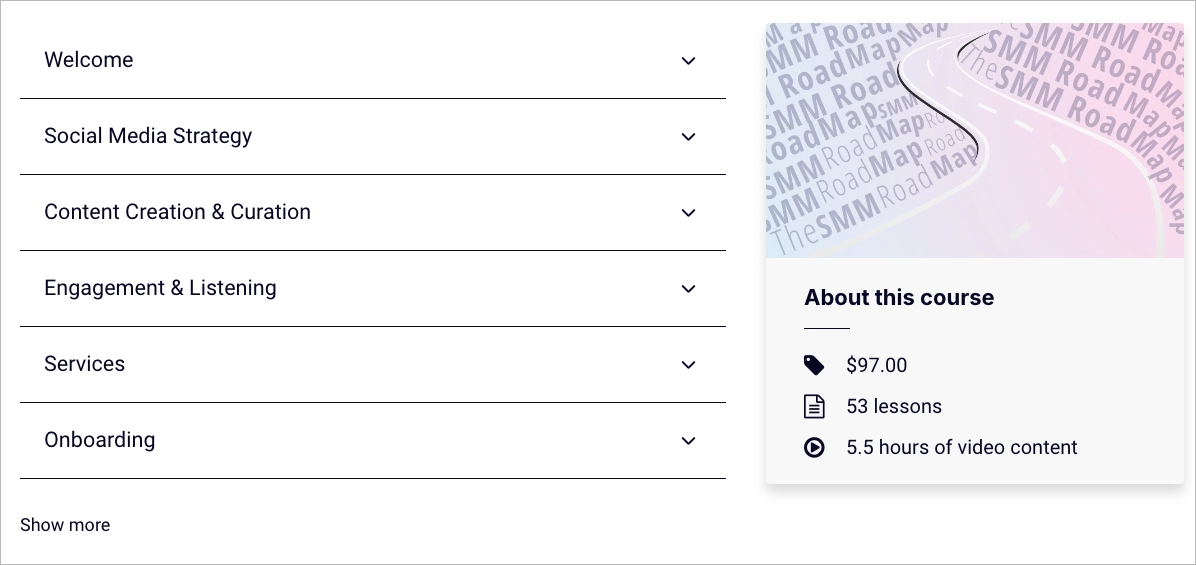Viewport: 1196px width, 565px height.
Task: Open Content Creation & Curation chapter
Action: tap(177, 212)
